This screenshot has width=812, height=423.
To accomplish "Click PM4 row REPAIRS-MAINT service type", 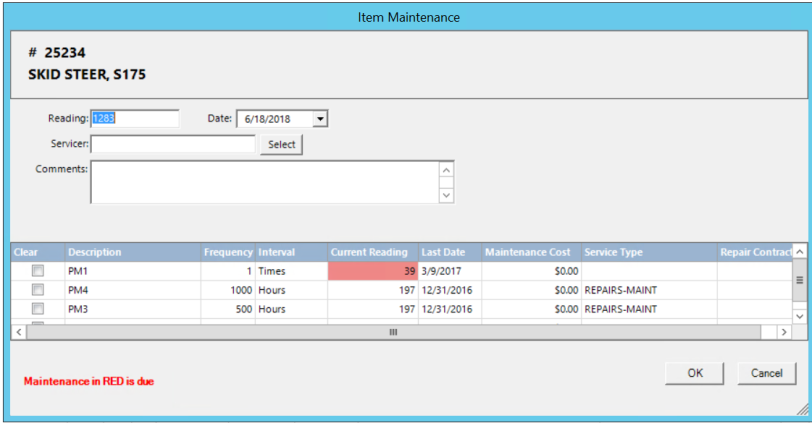I will (649, 290).
